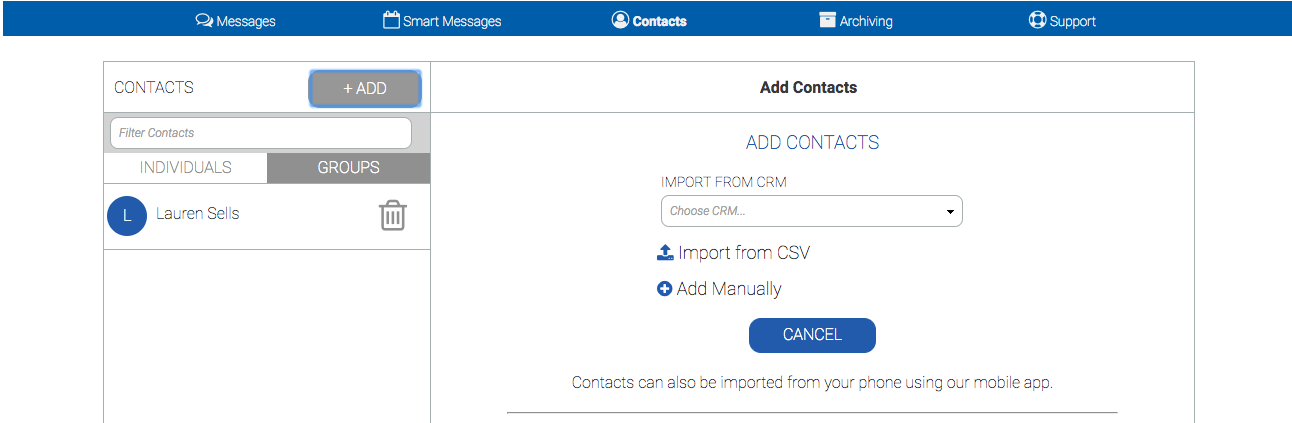Viewport: 1292px width, 423px height.
Task: Click the plus circle icon beside Add Manually
Action: click(x=665, y=289)
